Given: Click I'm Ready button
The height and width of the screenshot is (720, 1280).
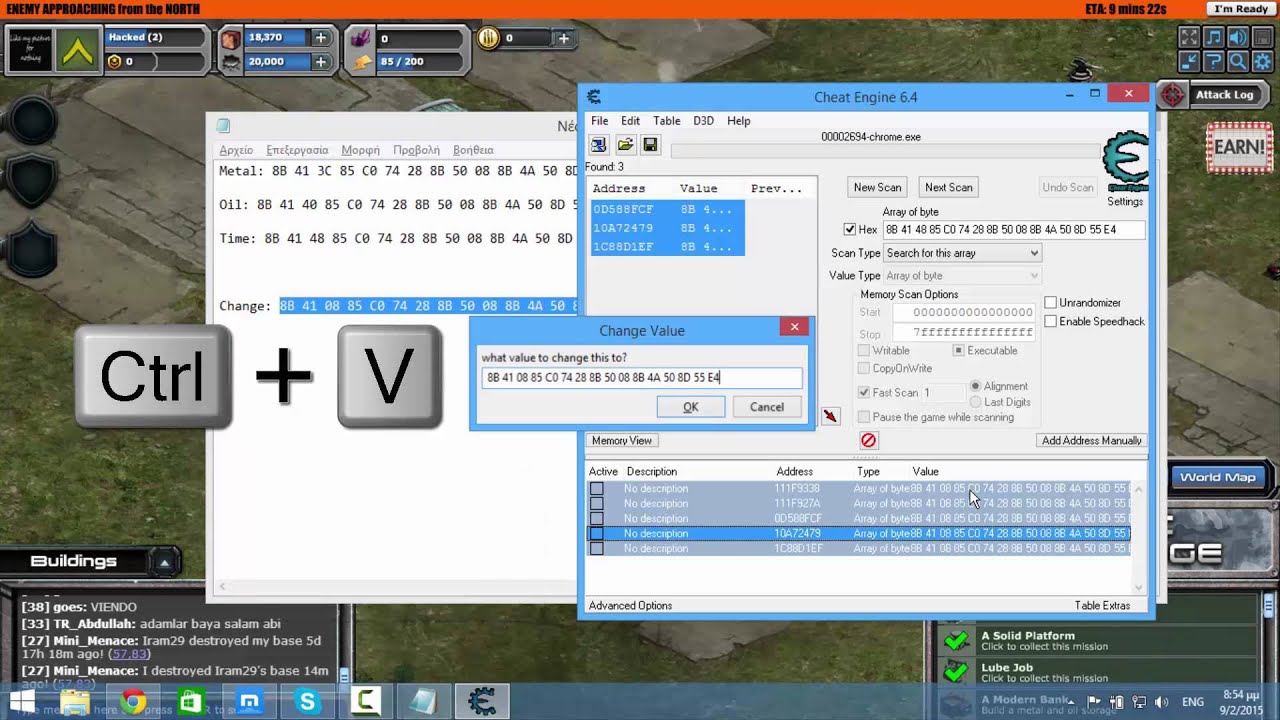Looking at the screenshot, I should click(x=1240, y=9).
